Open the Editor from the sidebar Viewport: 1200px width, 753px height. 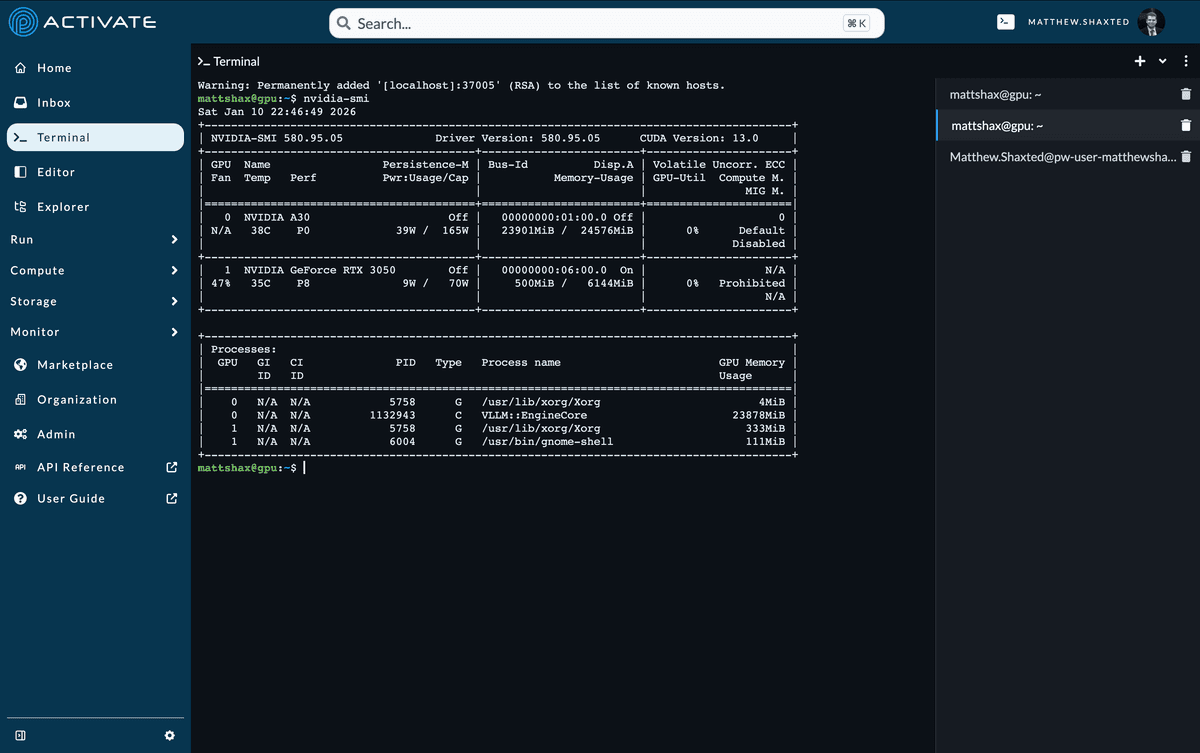(58, 171)
